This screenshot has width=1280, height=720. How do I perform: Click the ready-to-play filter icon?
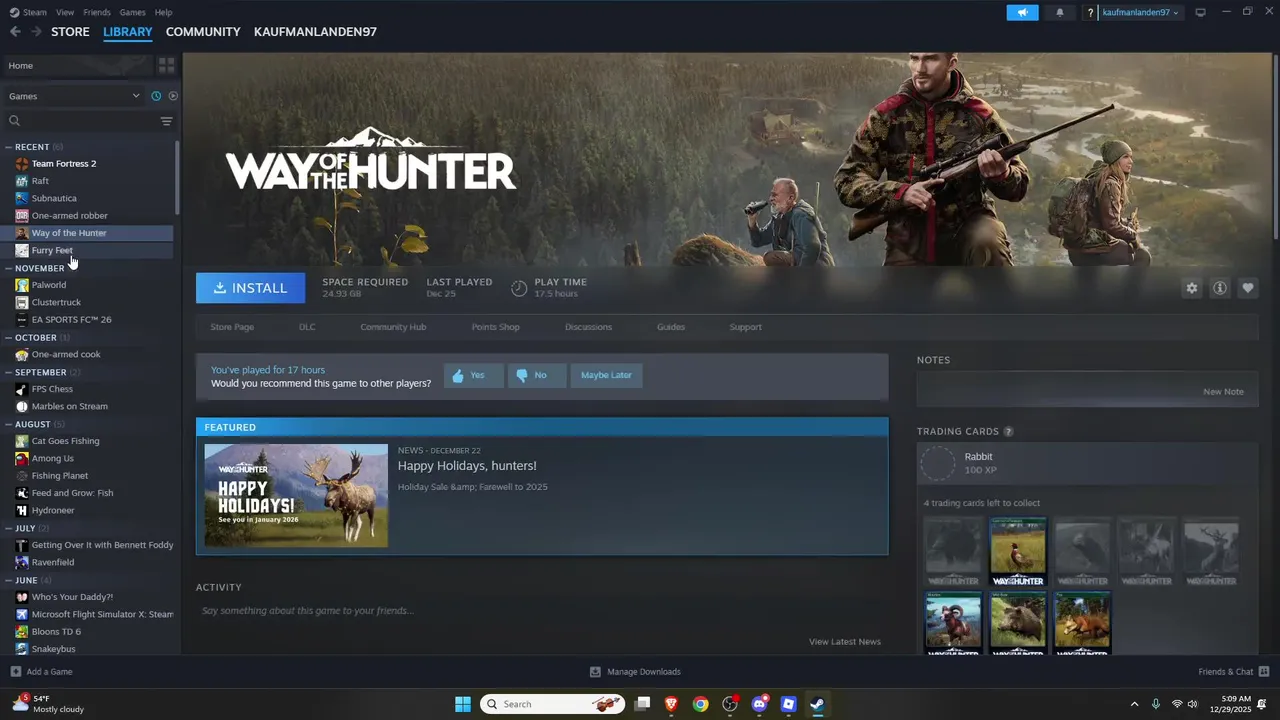pyautogui.click(x=173, y=96)
